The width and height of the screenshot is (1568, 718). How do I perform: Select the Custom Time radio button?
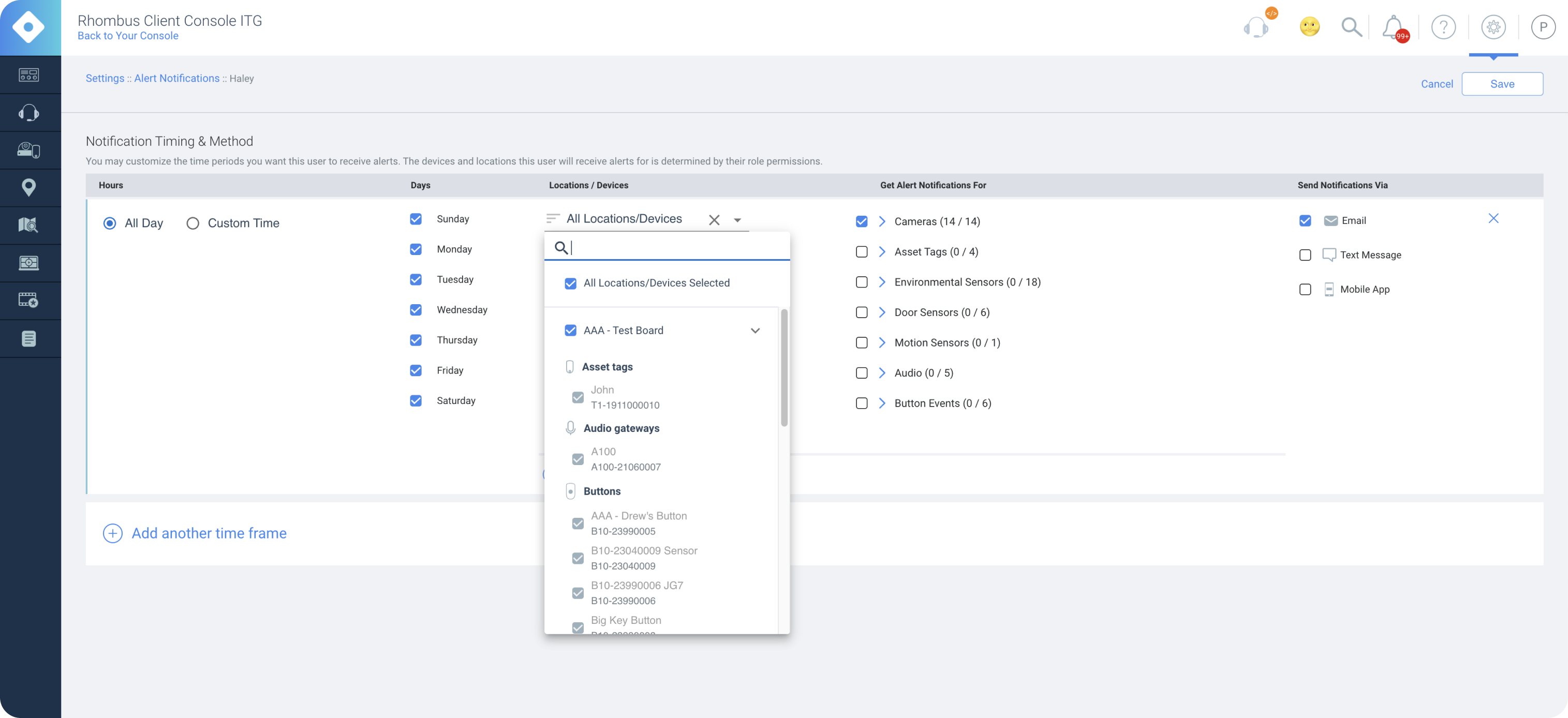[x=193, y=223]
